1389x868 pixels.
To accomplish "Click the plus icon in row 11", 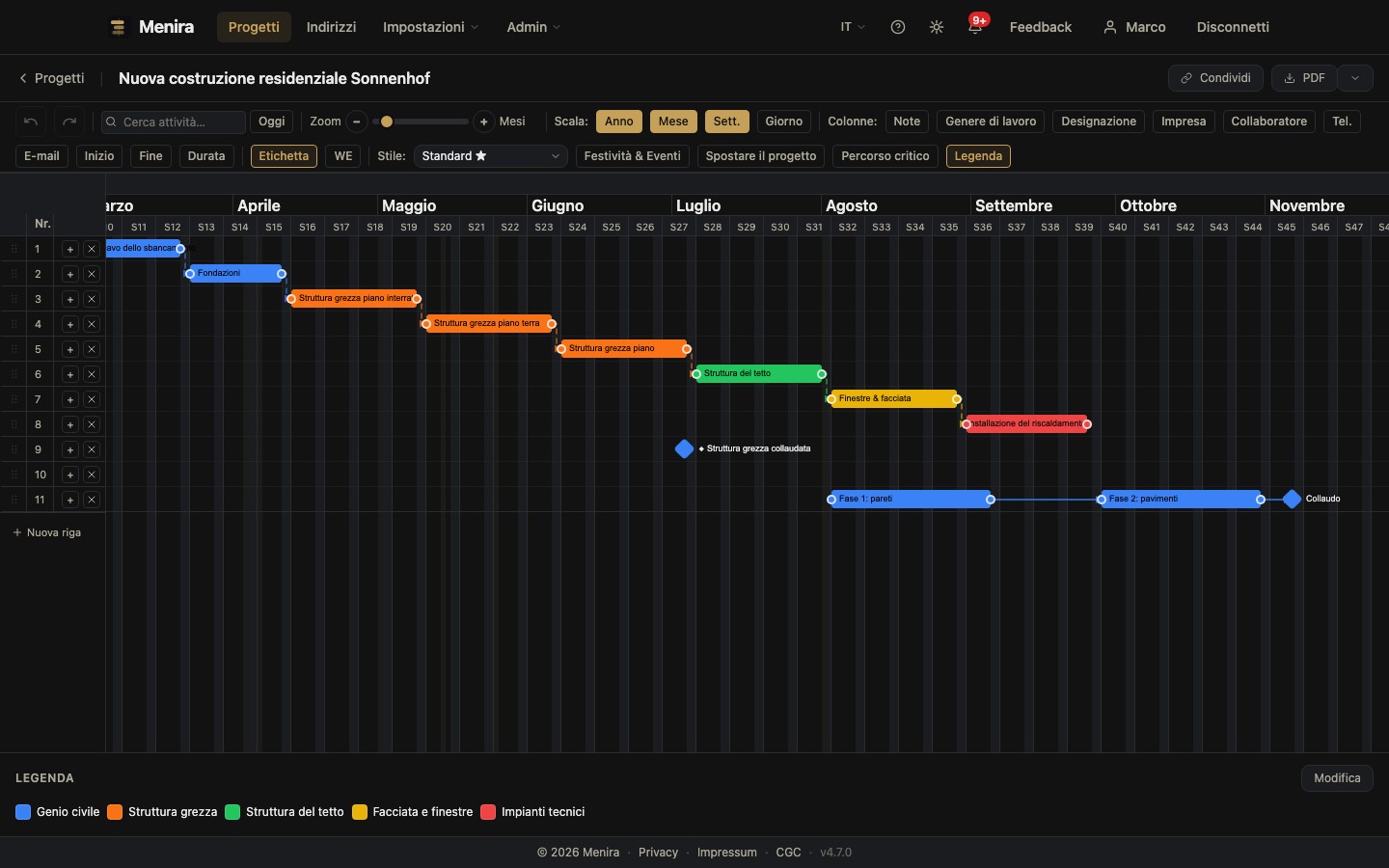I will pyautogui.click(x=70, y=500).
